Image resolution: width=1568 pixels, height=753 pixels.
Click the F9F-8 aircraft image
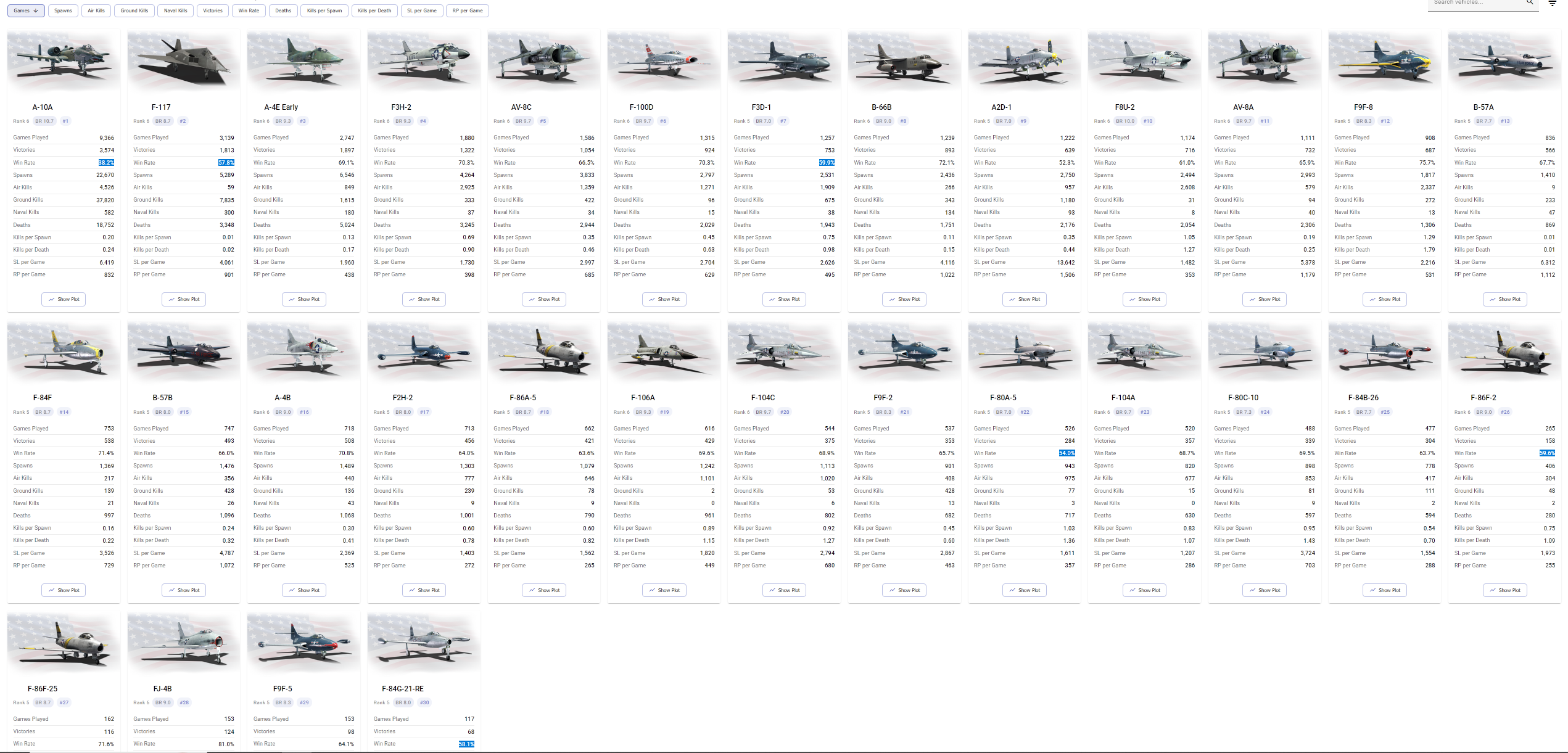click(x=1384, y=59)
